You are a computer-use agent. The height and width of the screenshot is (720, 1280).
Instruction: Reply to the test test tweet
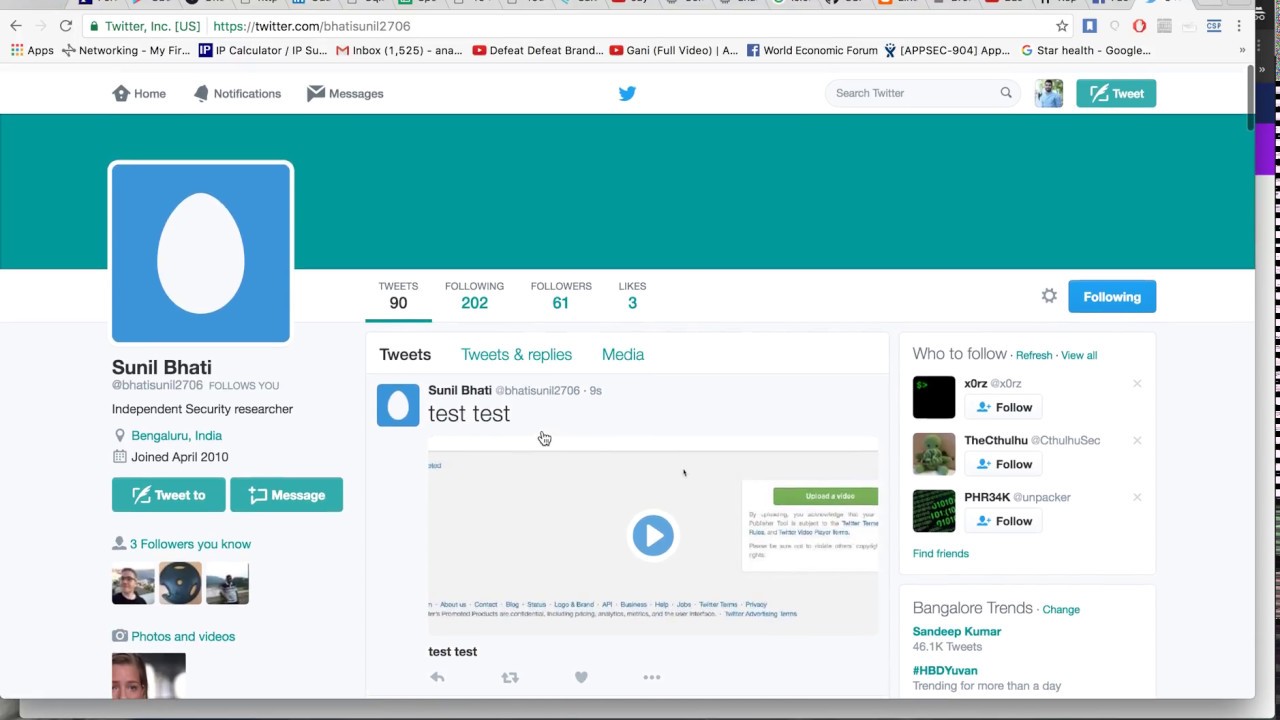point(437,677)
